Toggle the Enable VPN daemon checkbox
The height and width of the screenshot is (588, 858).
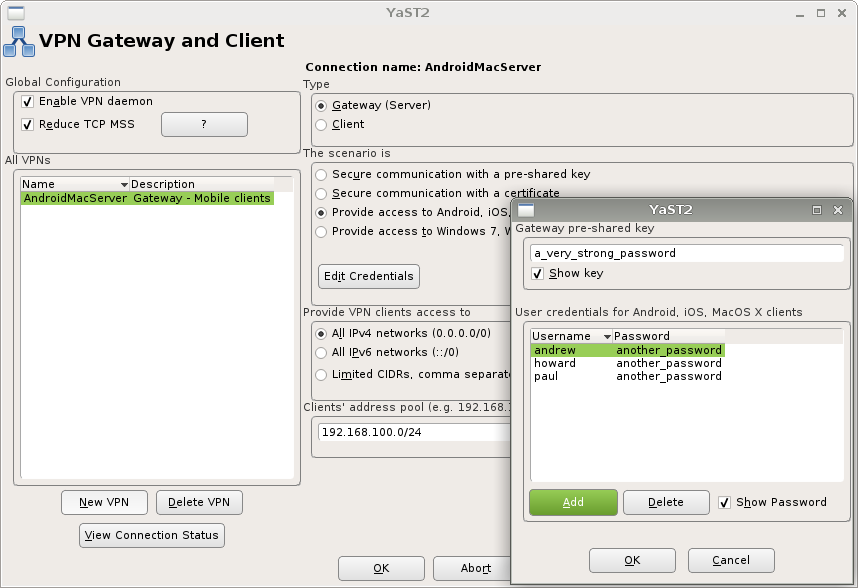click(x=28, y=102)
